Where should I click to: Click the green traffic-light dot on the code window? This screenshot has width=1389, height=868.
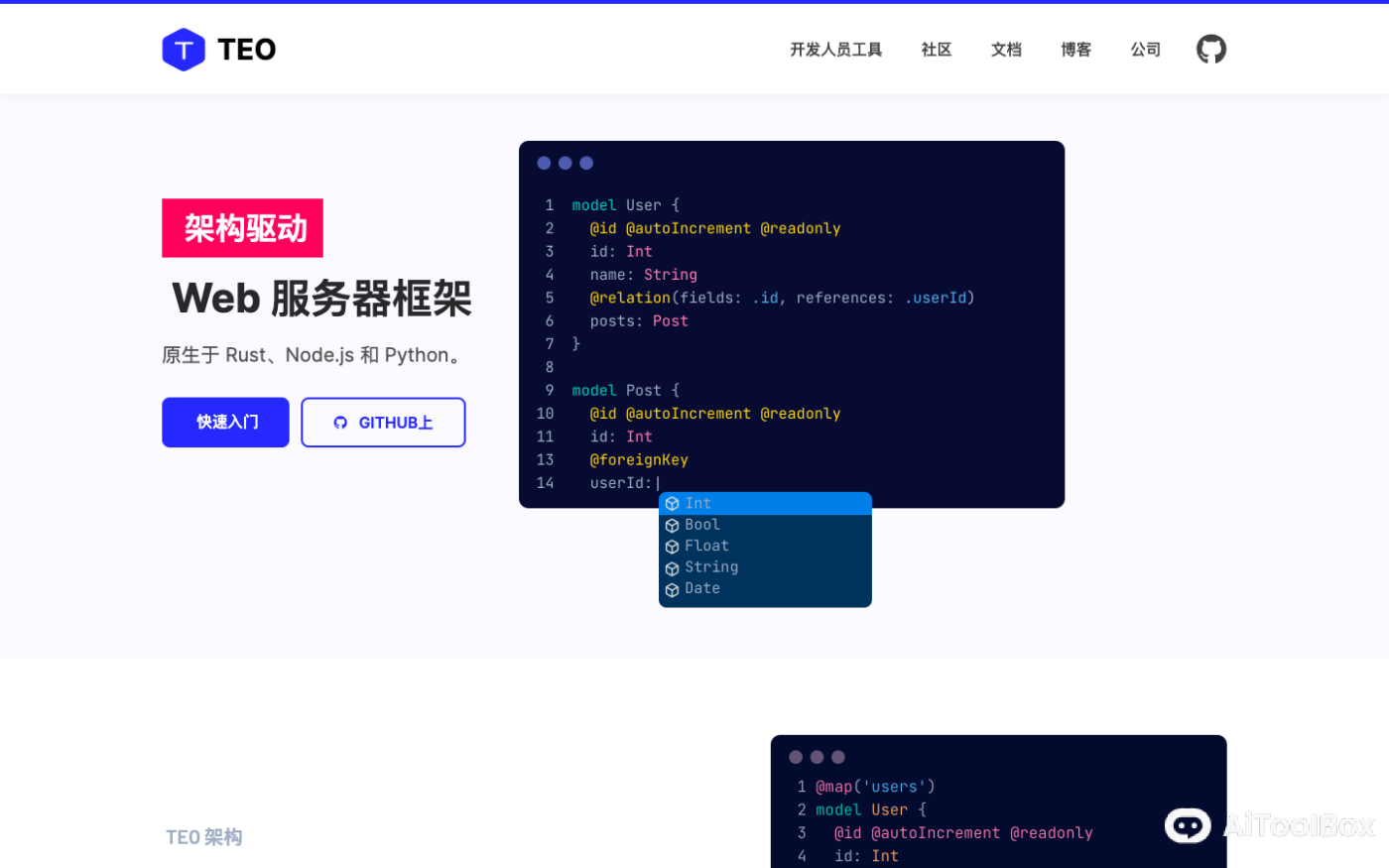point(586,163)
